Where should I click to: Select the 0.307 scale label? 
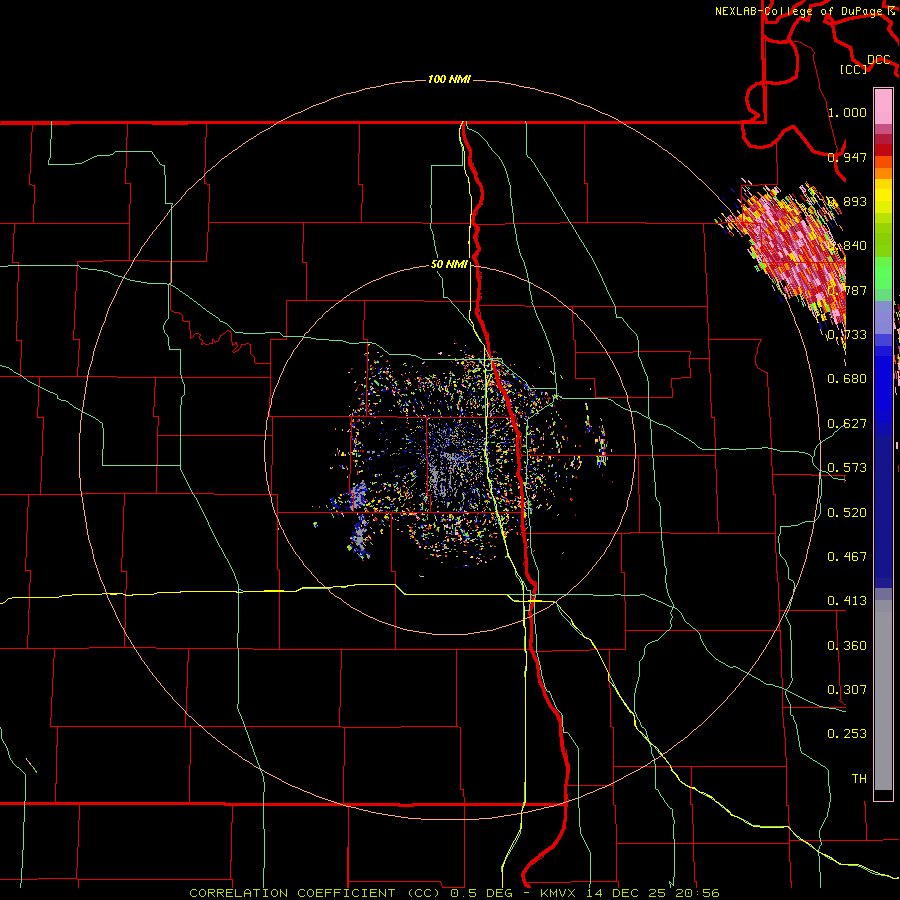(847, 689)
